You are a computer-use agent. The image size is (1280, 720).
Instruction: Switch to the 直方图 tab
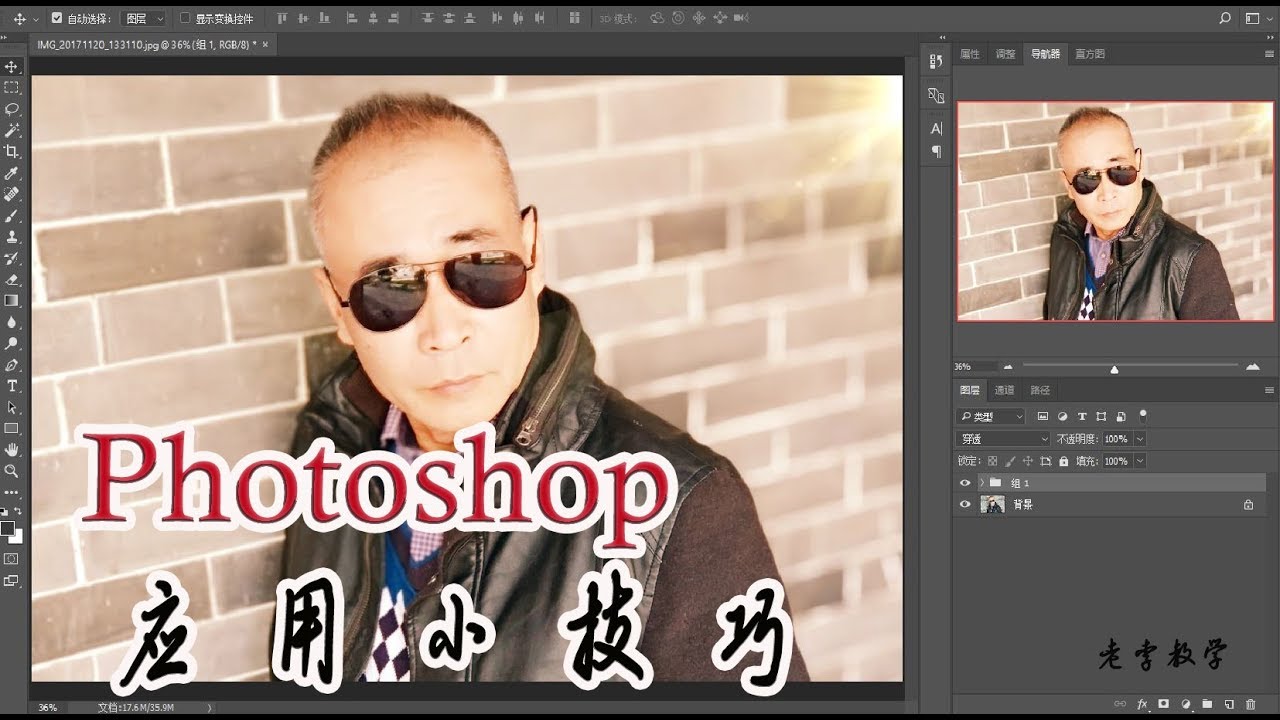coord(1090,54)
